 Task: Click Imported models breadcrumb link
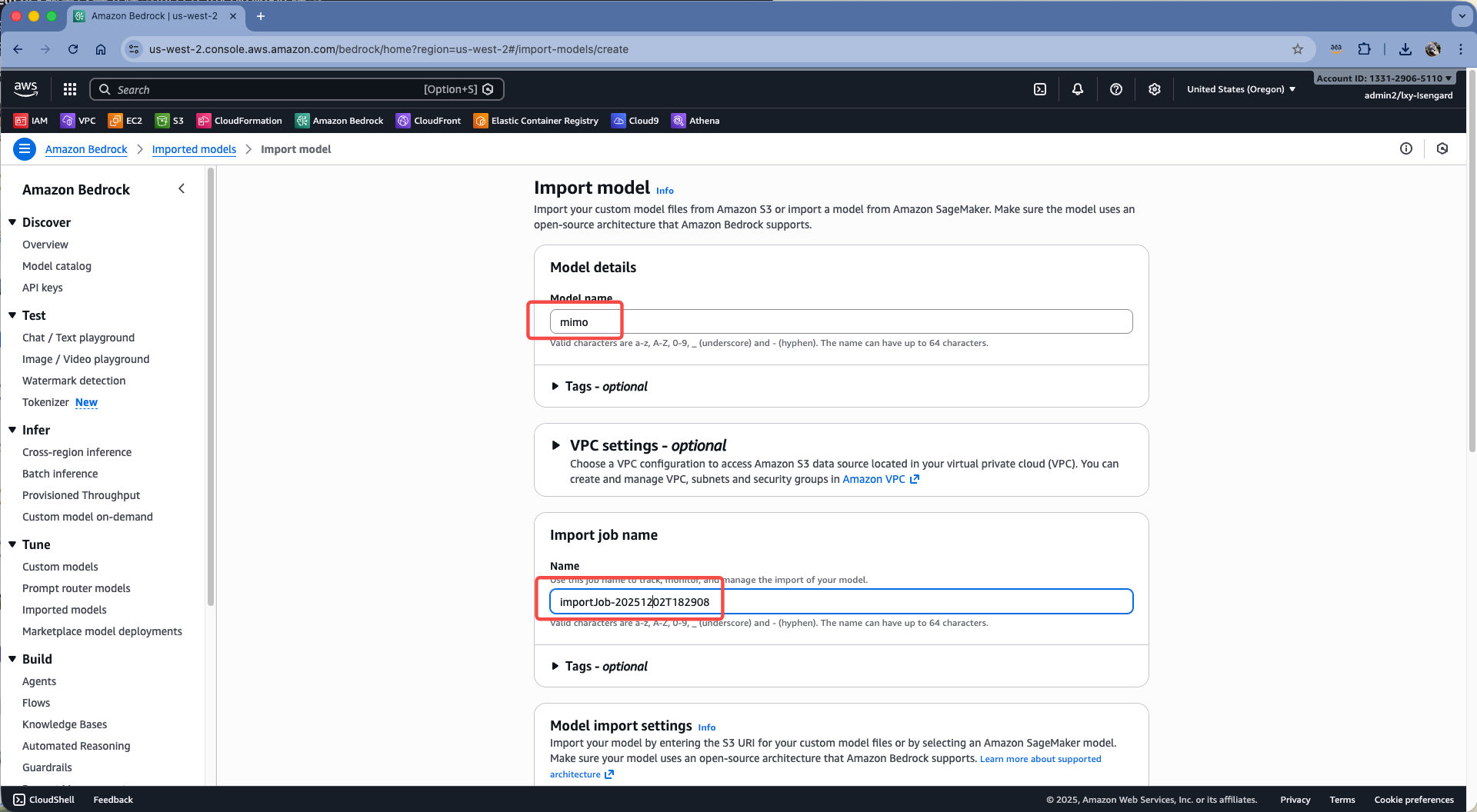coord(194,149)
